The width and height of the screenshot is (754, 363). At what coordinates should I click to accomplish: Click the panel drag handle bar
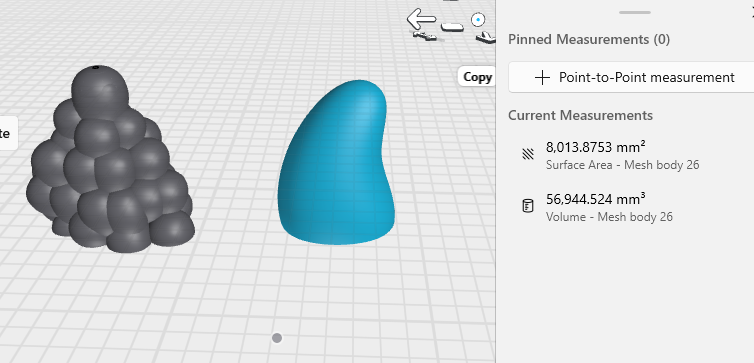(635, 12)
